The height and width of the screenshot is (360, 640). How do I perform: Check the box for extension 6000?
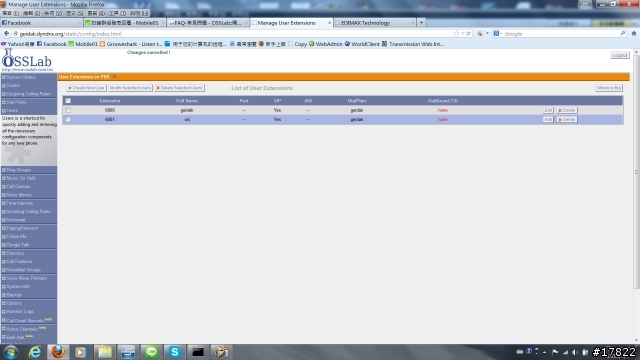click(x=68, y=110)
